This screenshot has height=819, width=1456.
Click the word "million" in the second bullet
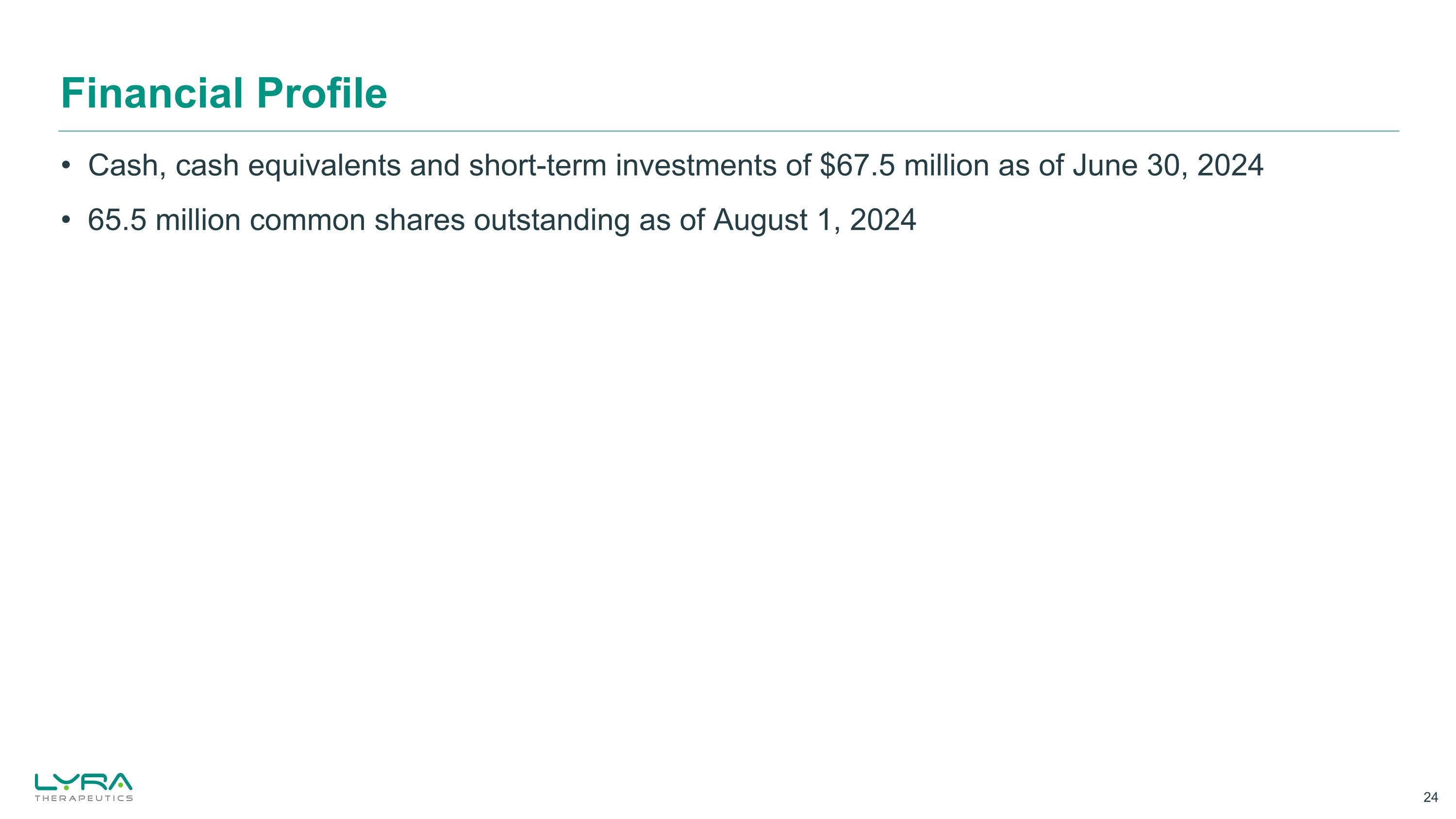(198, 220)
